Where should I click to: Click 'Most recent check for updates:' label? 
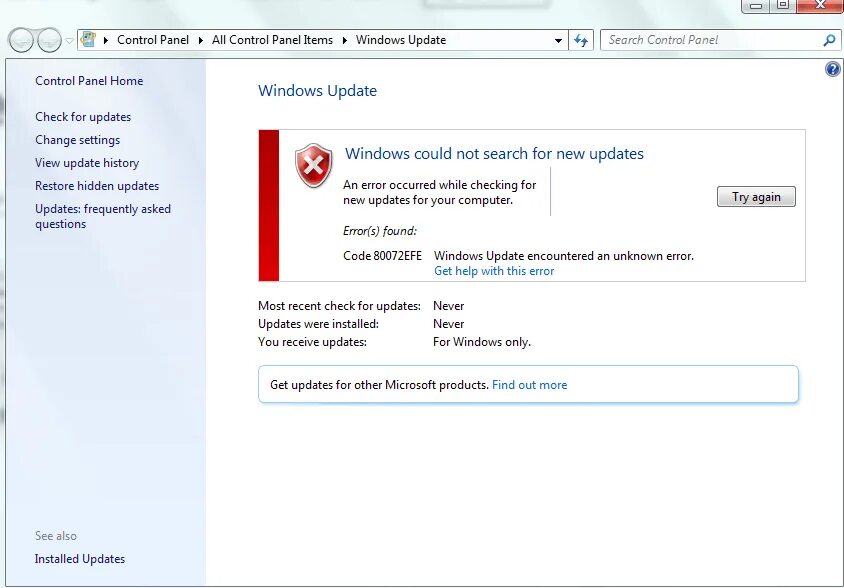(x=339, y=306)
